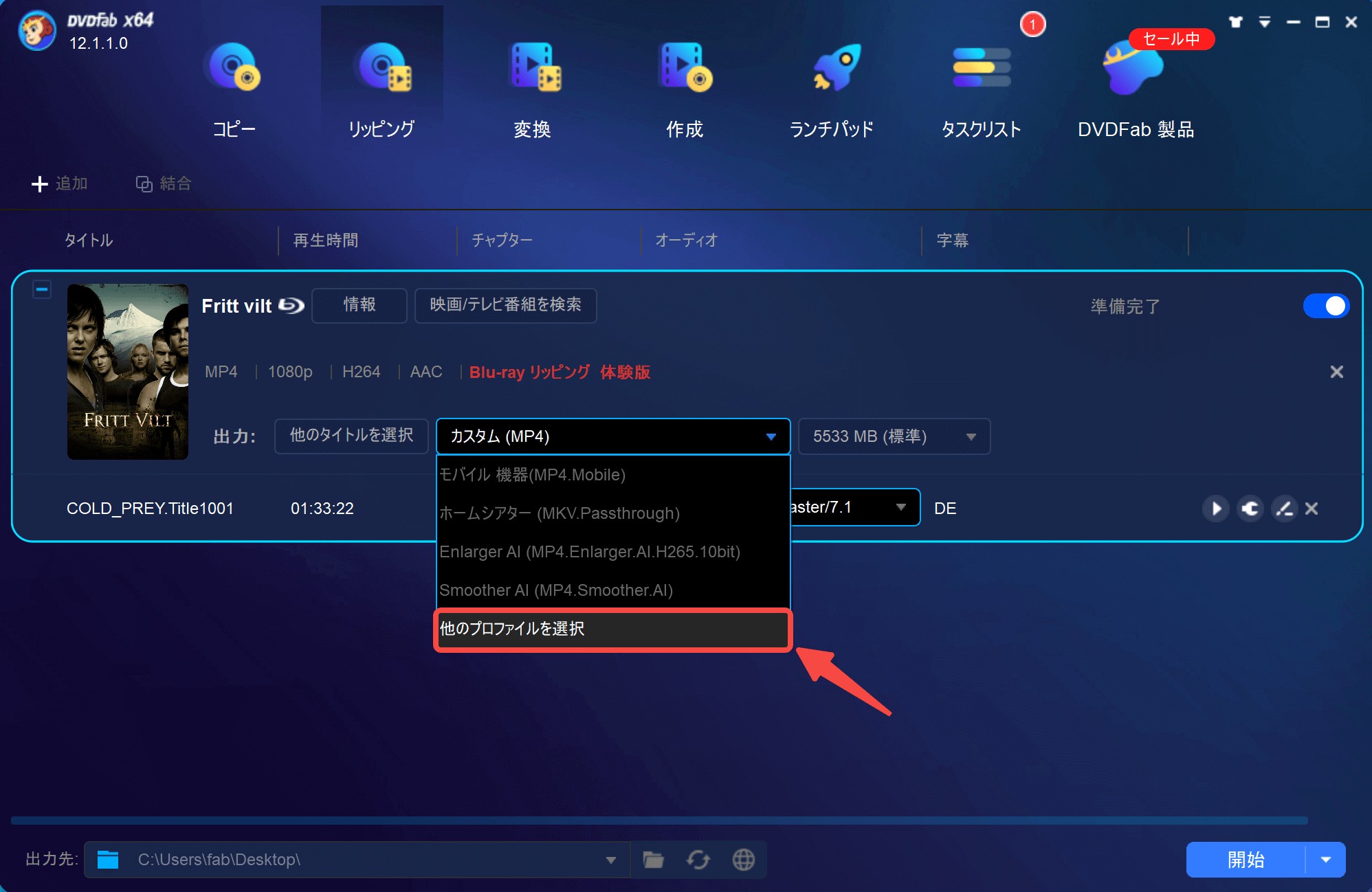This screenshot has width=1372, height=892.
Task: Open the audio track aster/7.1 dropdown
Action: click(x=854, y=507)
